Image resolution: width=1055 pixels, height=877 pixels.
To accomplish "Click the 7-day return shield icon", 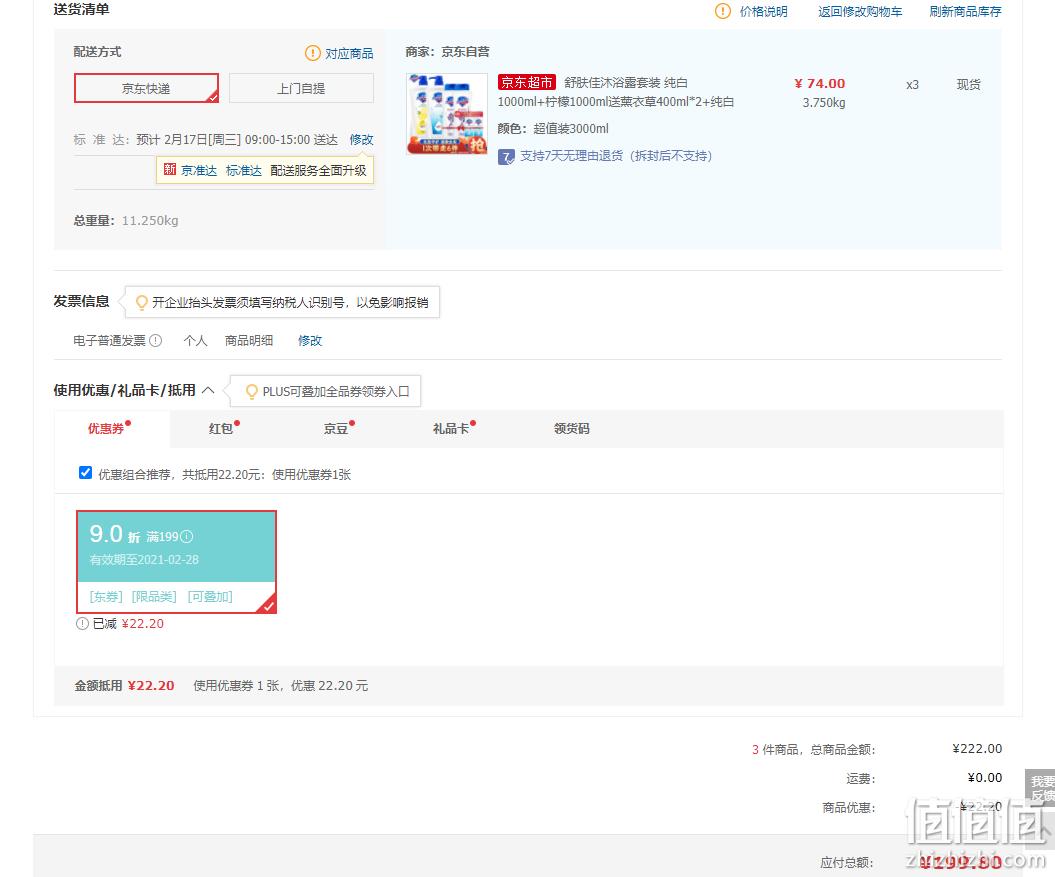I will pos(506,157).
